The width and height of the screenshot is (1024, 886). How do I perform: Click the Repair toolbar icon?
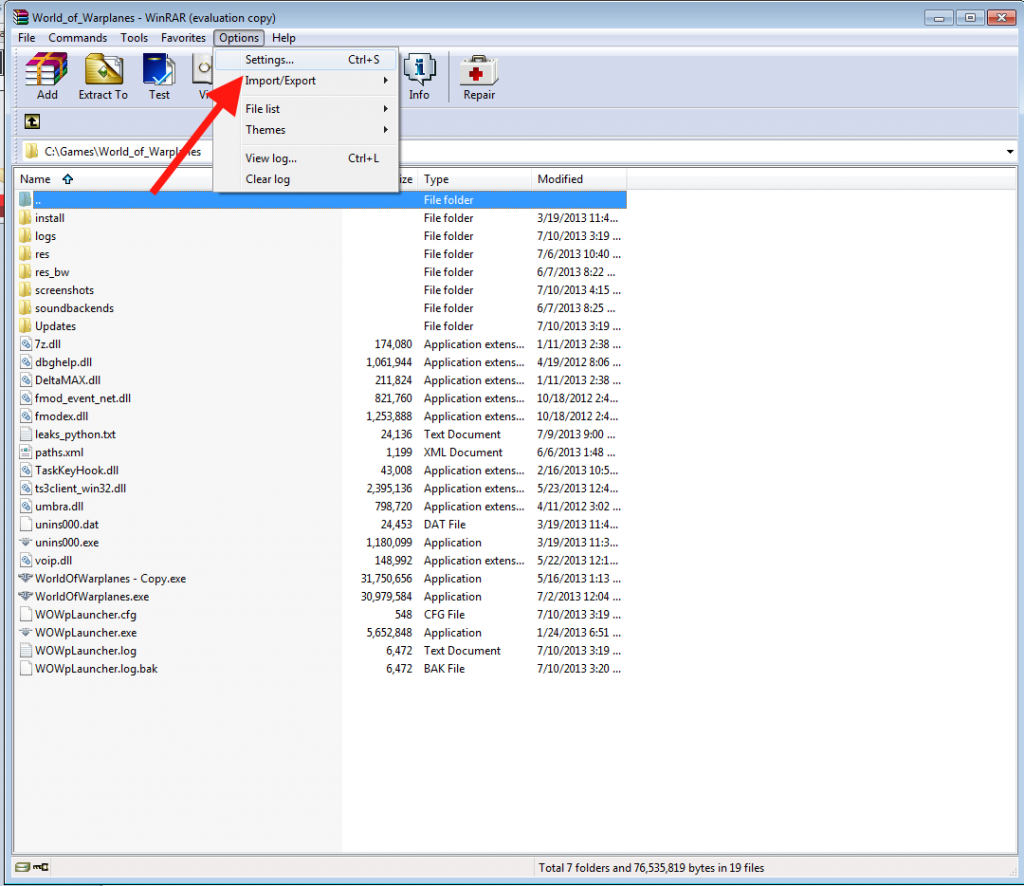point(479,70)
